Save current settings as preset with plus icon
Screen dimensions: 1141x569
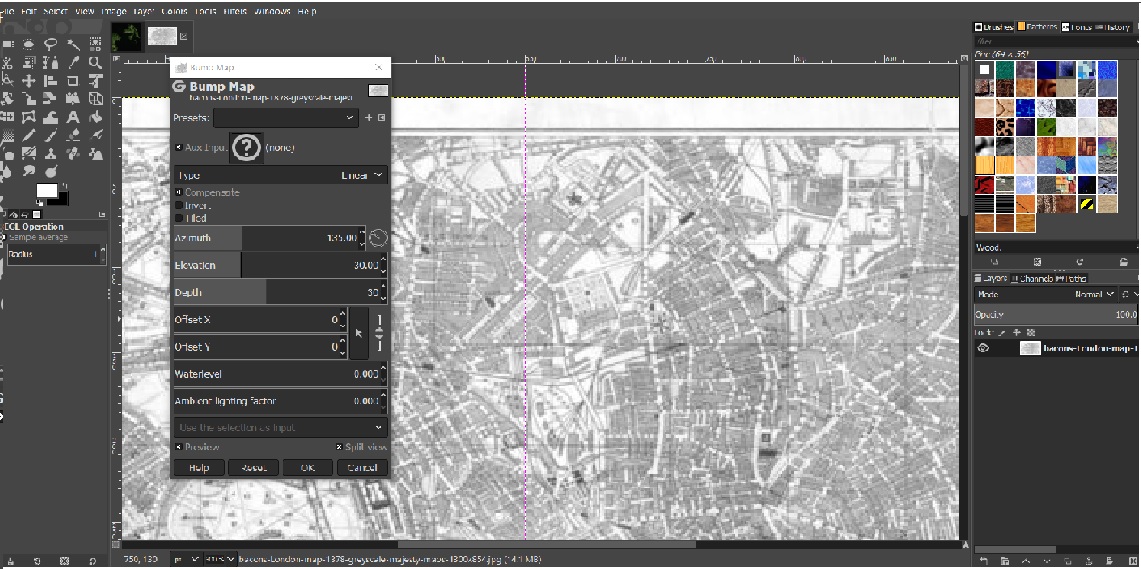(368, 118)
